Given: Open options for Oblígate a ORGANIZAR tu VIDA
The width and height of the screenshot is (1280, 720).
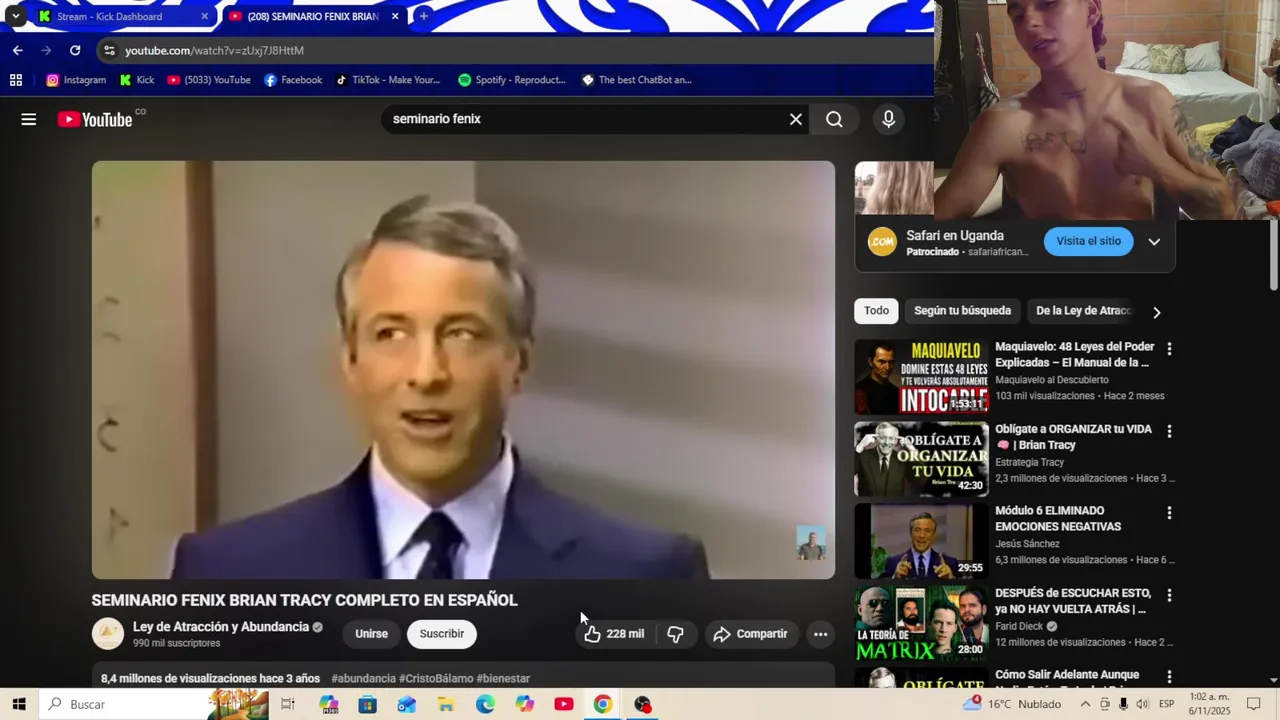Looking at the screenshot, I should click(x=1169, y=431).
